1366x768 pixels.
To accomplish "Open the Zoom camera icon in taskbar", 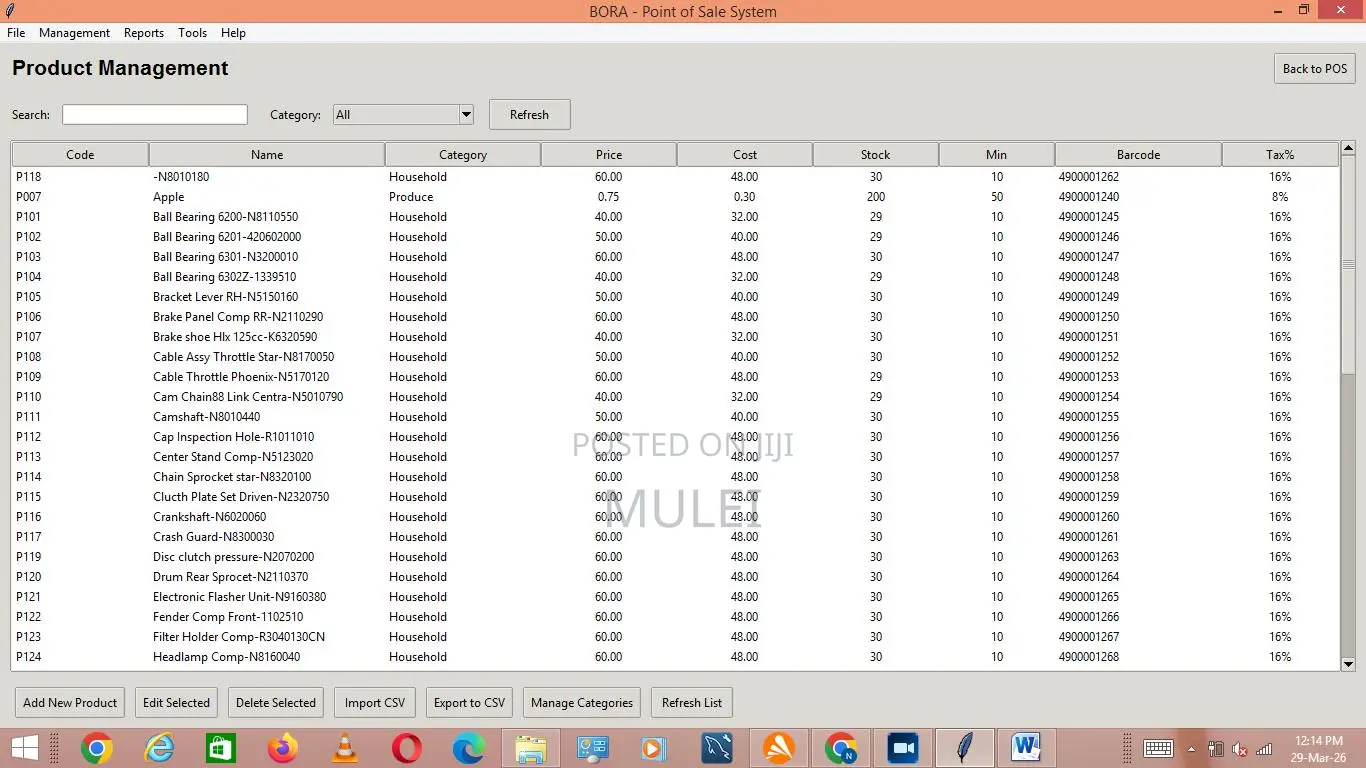I will point(903,748).
